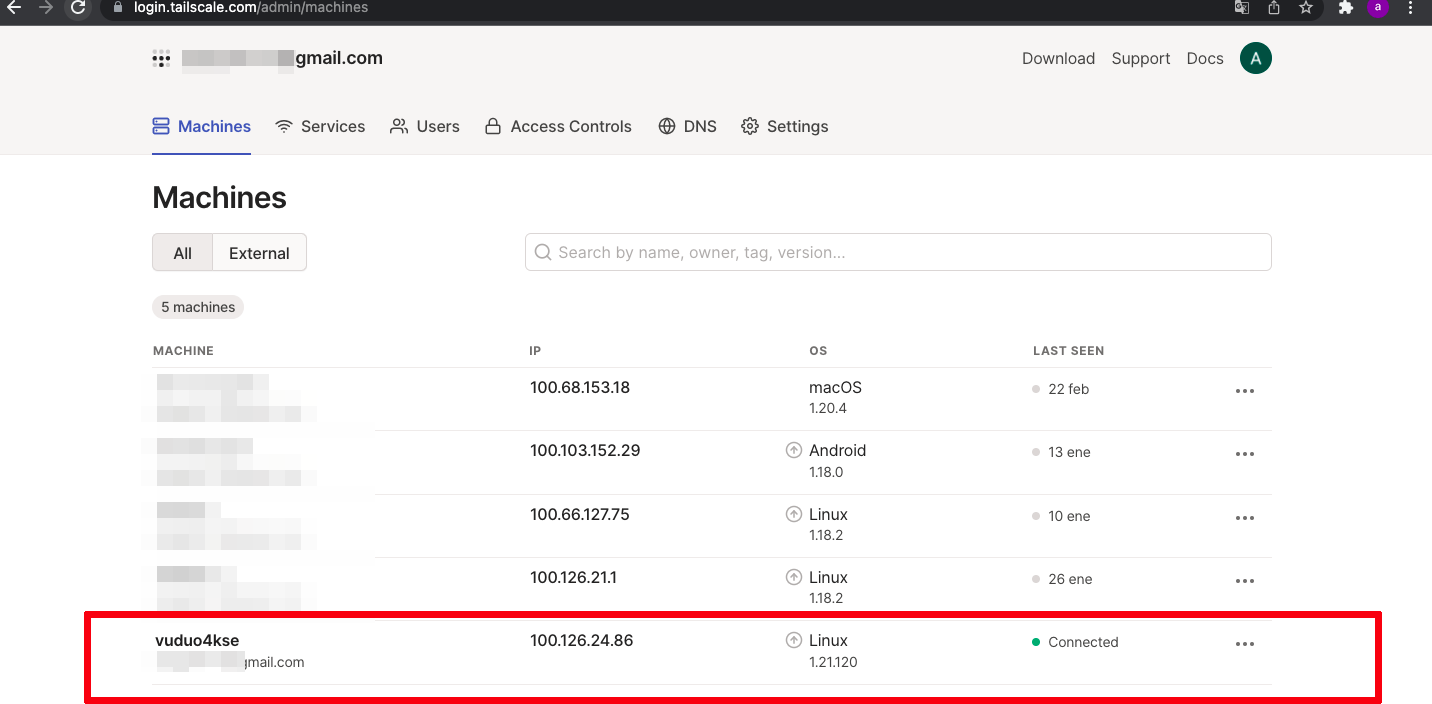
Task: Reload the page with browser refresh
Action: (x=78, y=8)
